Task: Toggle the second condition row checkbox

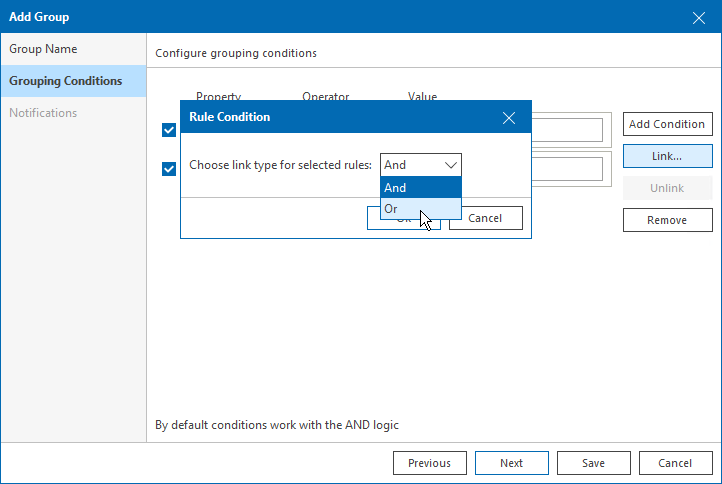Action: point(169,168)
